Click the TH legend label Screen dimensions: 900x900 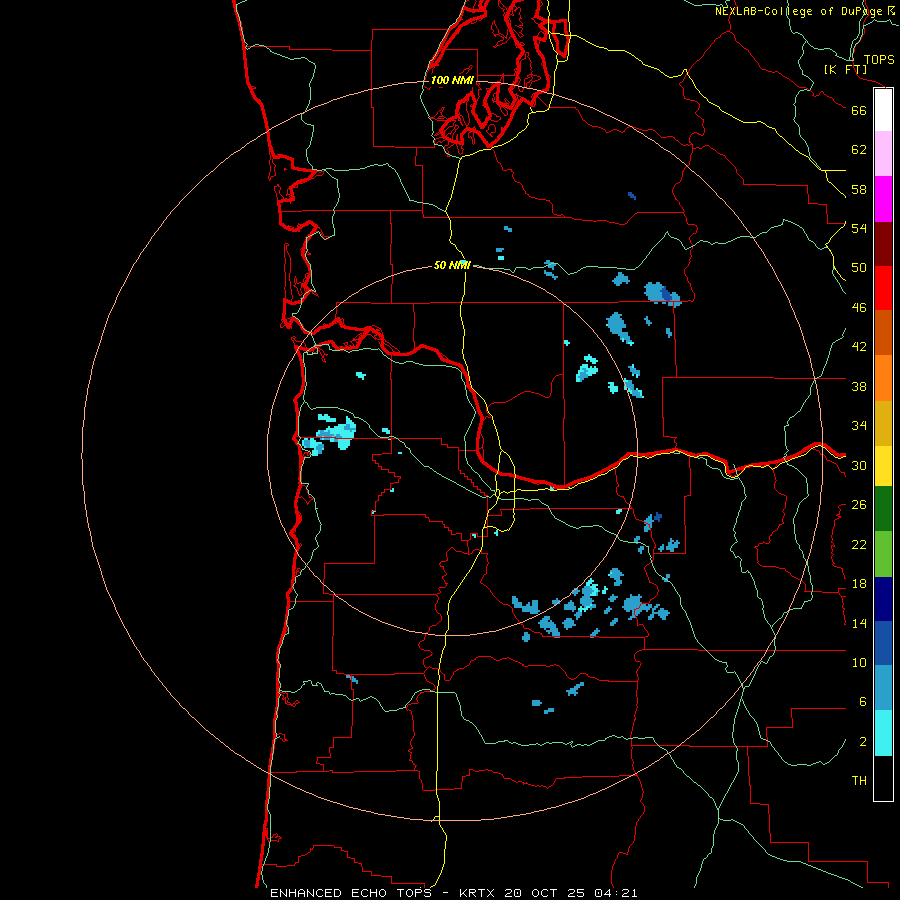point(859,781)
